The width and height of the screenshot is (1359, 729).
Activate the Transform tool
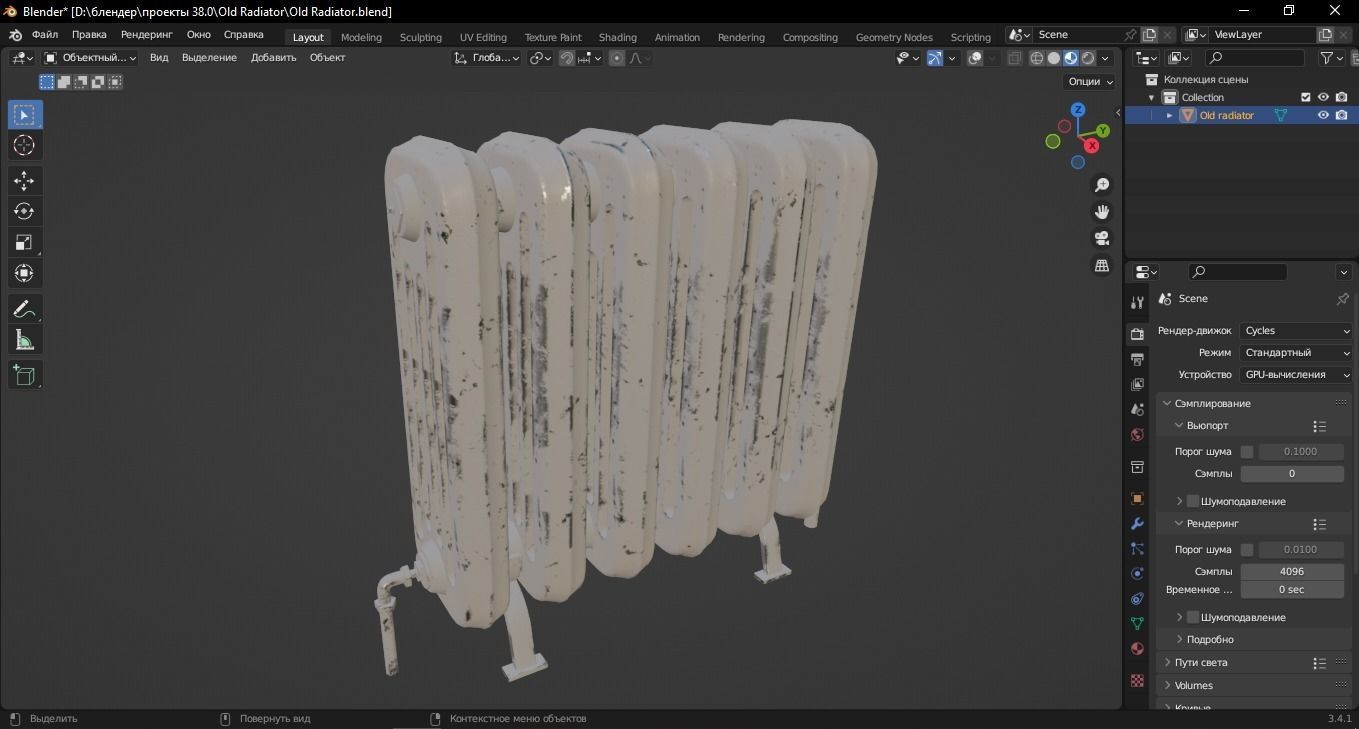(x=25, y=273)
